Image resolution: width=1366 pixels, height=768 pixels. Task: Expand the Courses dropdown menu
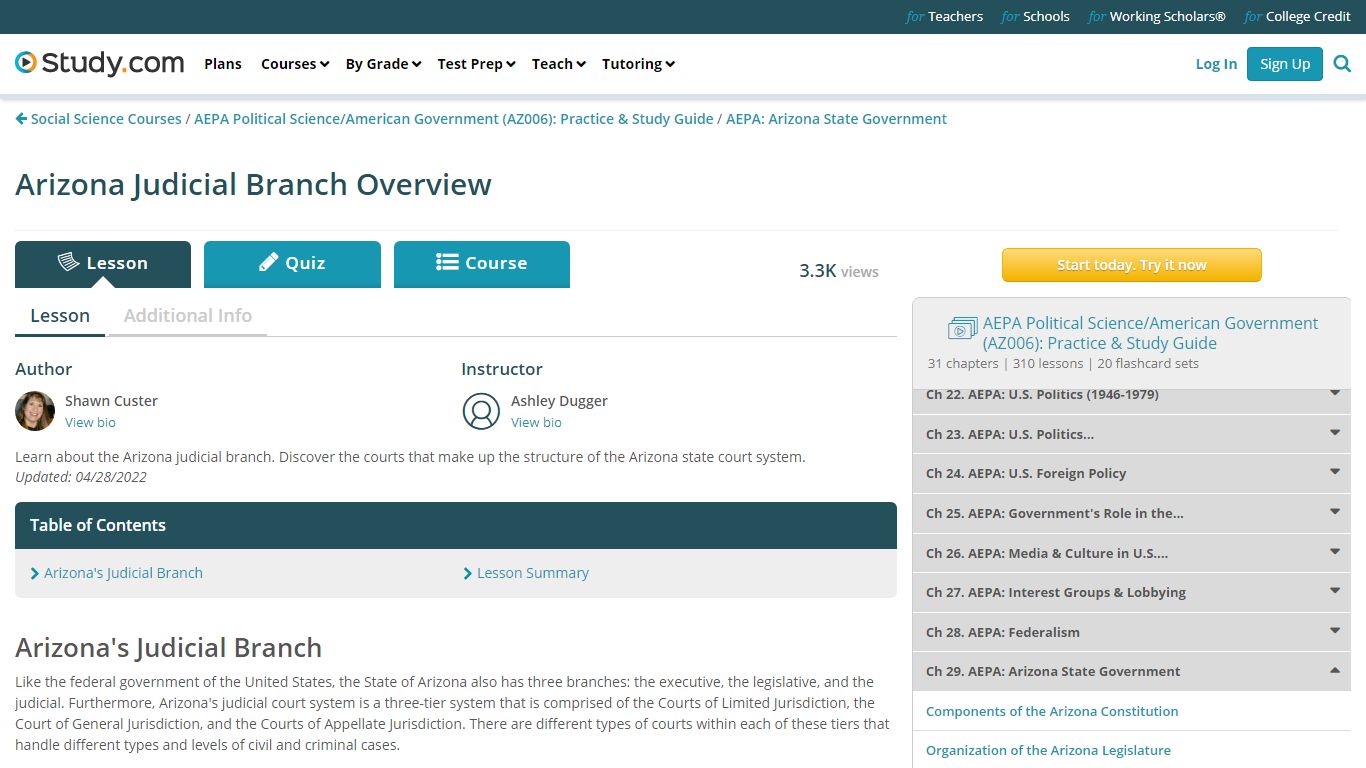coord(295,64)
